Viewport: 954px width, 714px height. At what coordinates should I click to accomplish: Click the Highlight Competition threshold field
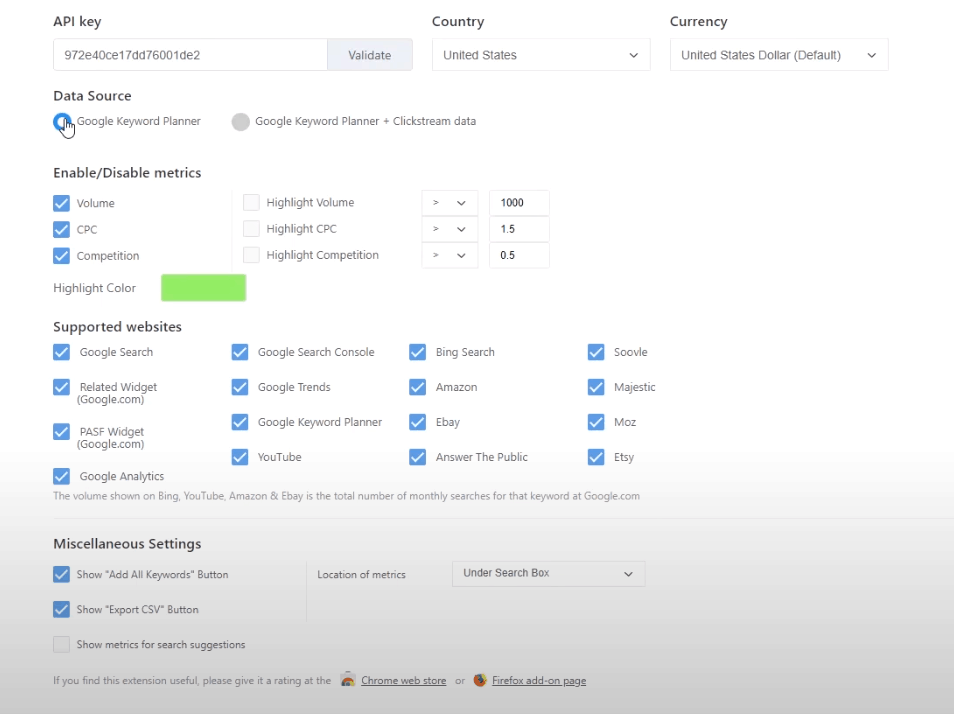[519, 255]
